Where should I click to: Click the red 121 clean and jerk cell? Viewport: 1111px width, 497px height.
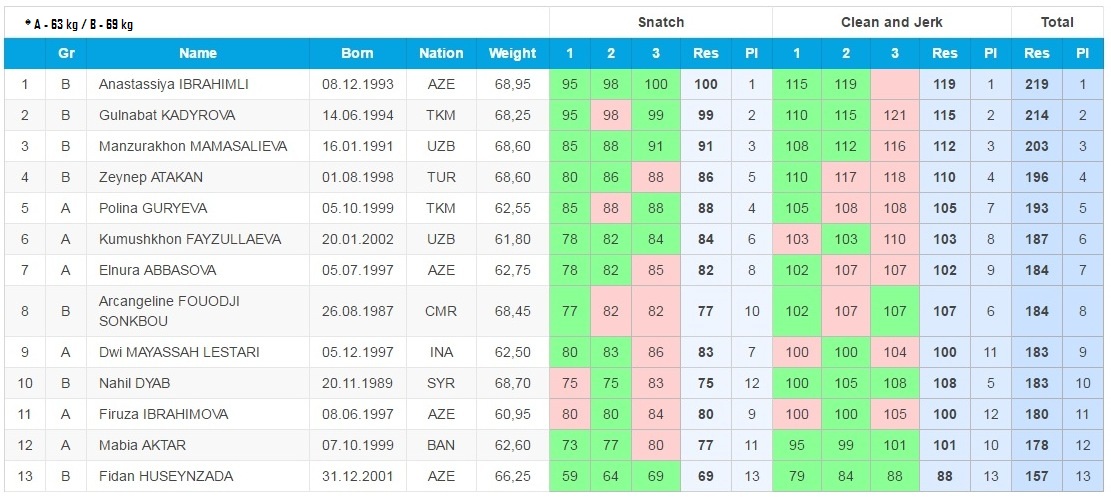894,116
